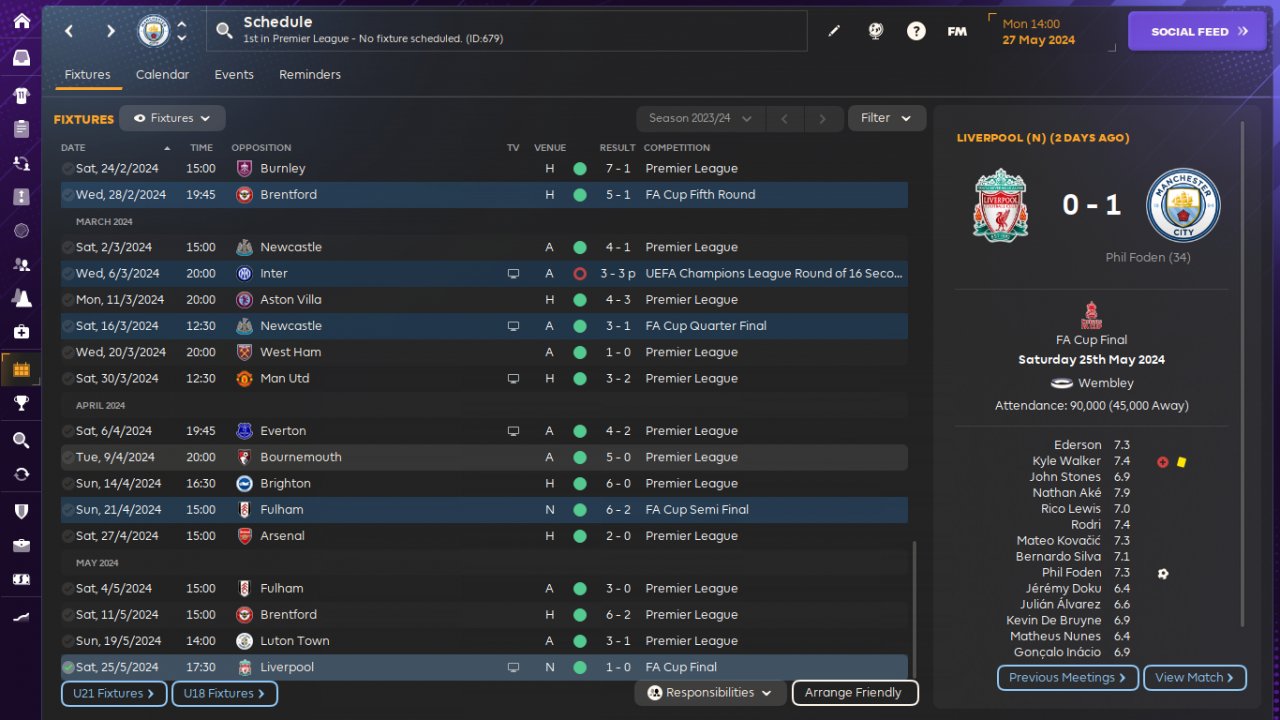The width and height of the screenshot is (1280, 720).
Task: Open the Staff people icon
Action: tap(21, 265)
